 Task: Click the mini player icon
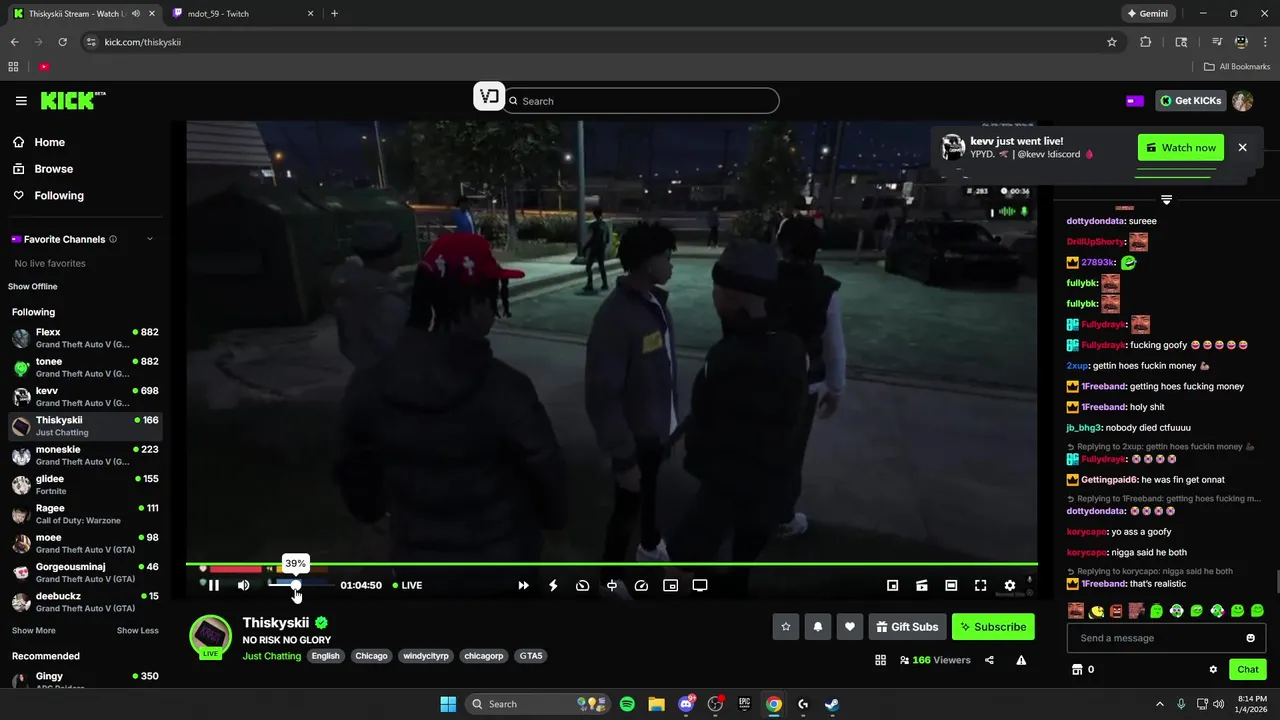893,585
